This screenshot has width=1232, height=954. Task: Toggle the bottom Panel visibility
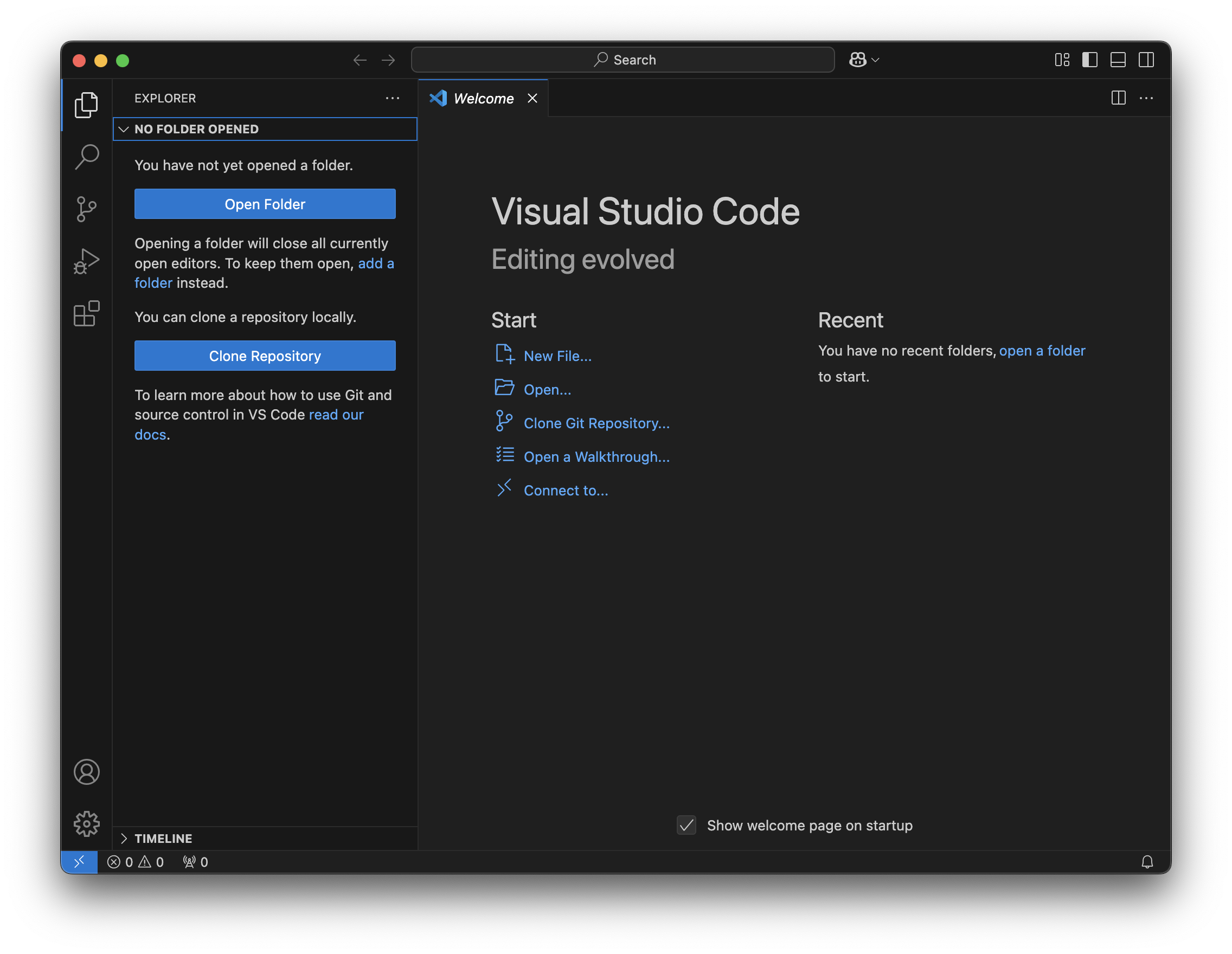coord(1118,60)
